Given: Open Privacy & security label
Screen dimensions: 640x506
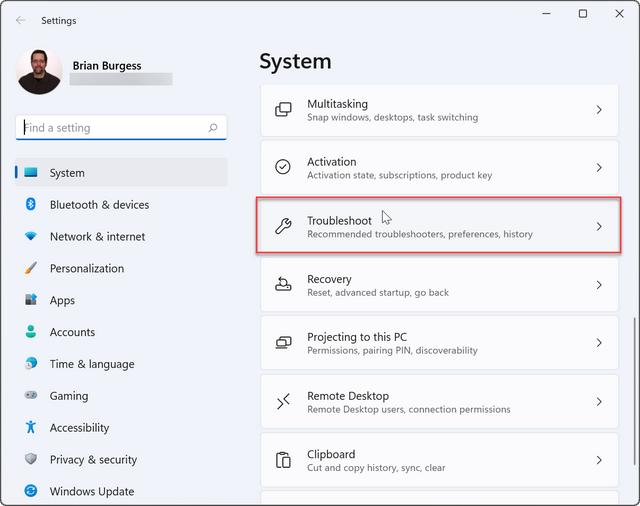Looking at the screenshot, I should [x=93, y=459].
